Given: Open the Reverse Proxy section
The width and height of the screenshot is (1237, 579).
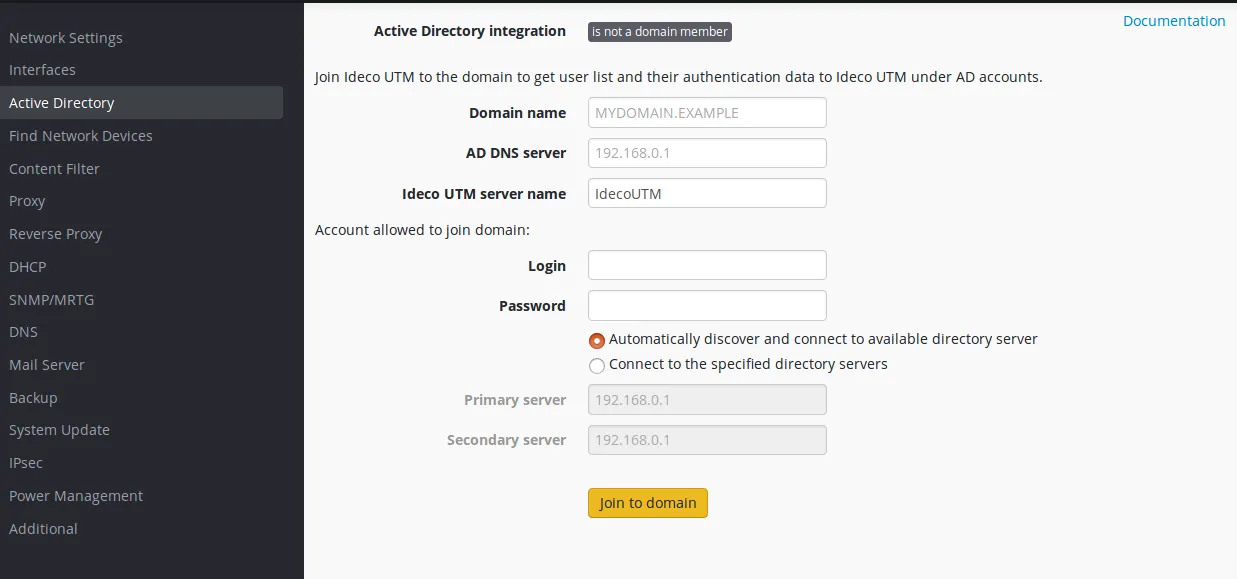Looking at the screenshot, I should (55, 233).
